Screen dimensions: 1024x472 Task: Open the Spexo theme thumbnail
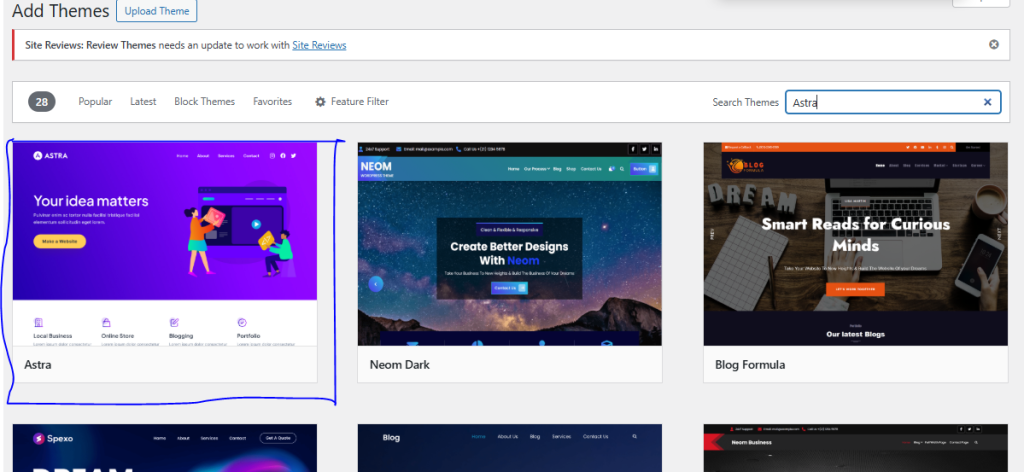click(165, 448)
